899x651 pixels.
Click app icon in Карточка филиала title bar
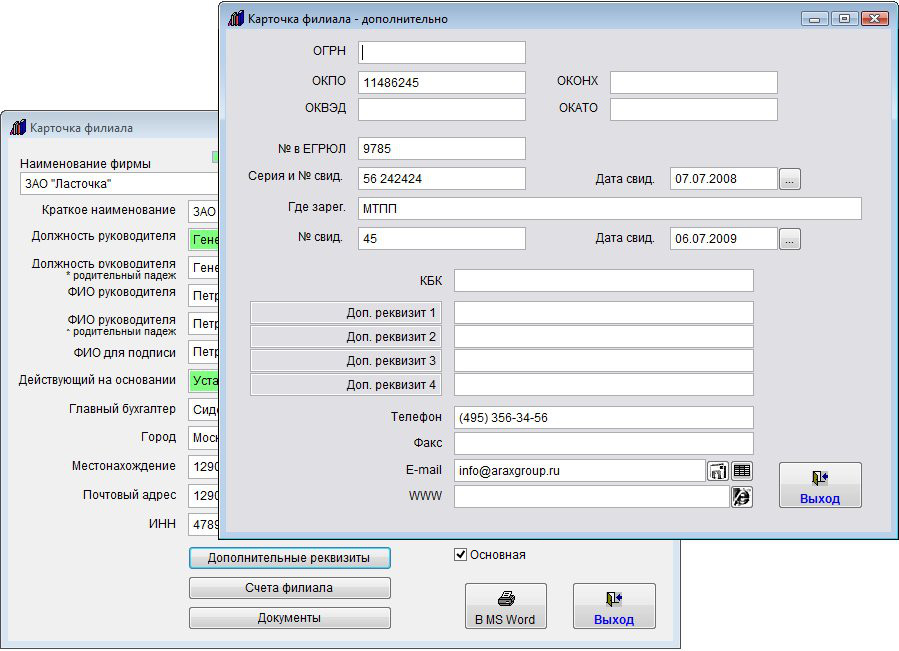[18, 127]
